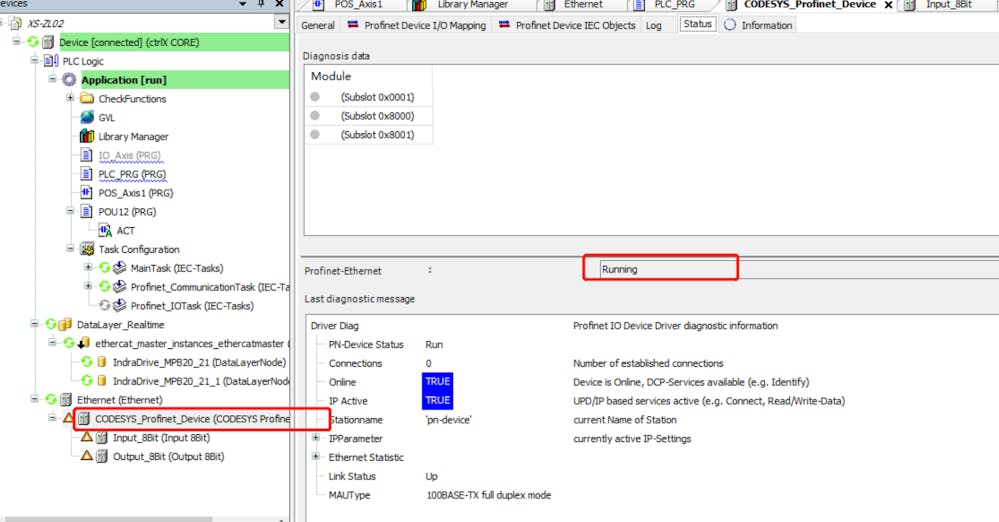Click the ACT action icon under POU12

[x=106, y=231]
